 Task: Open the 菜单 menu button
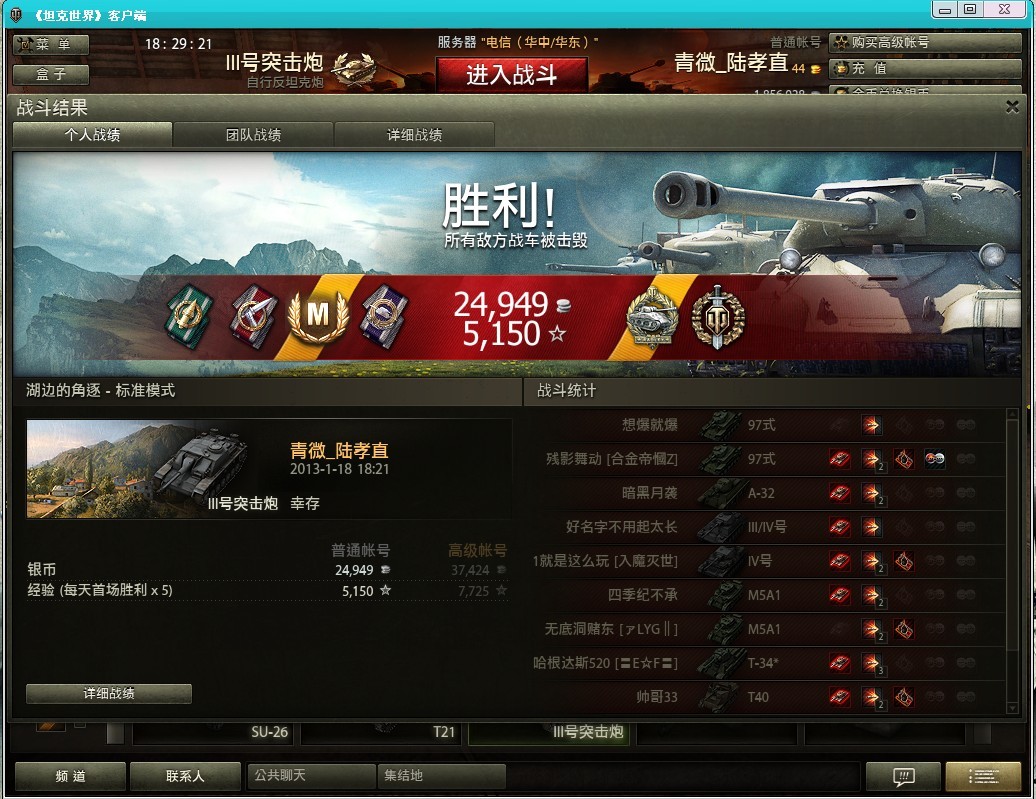click(52, 44)
